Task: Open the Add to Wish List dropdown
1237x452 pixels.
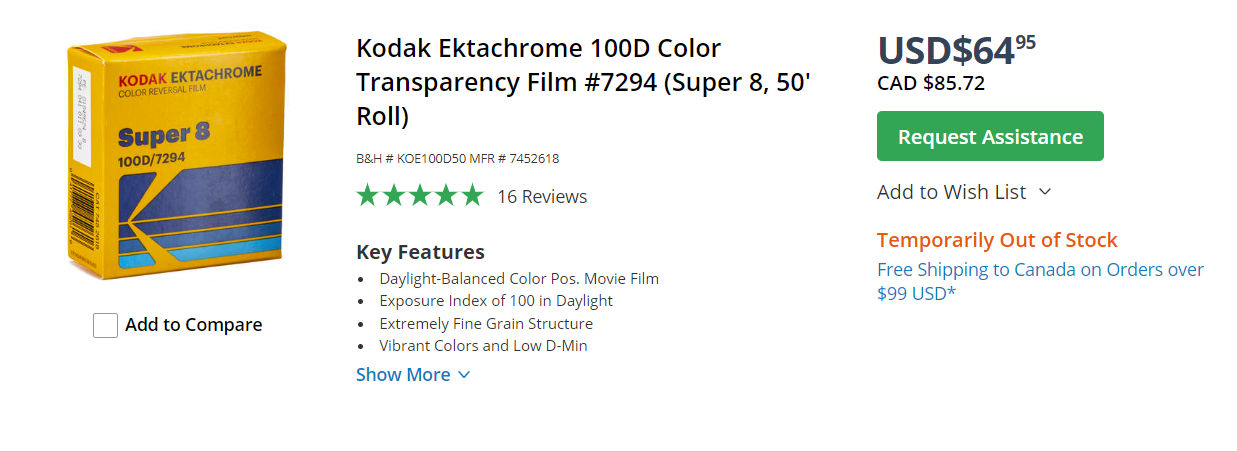Action: point(964,192)
